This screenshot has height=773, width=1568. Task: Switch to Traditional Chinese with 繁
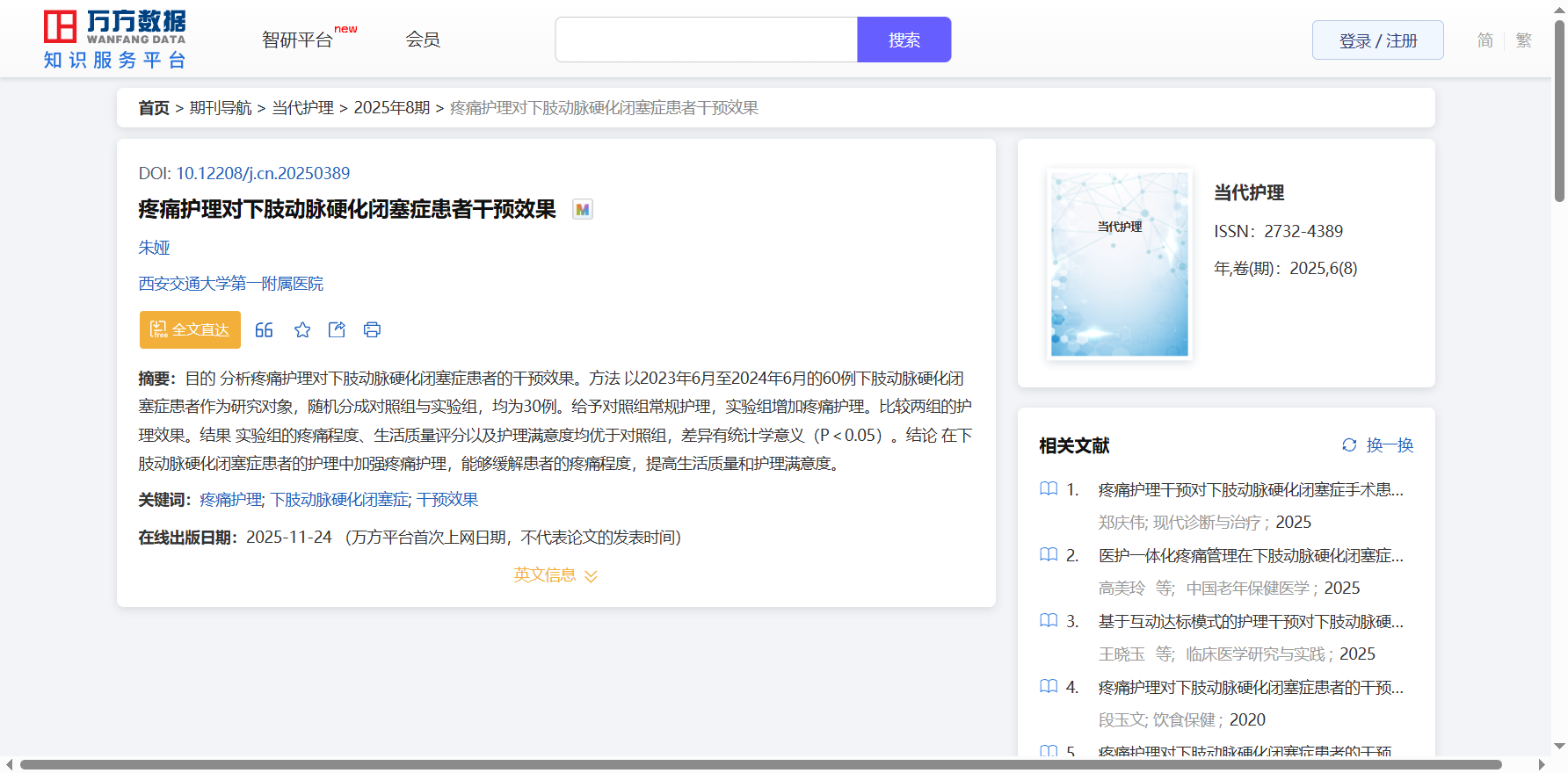pyautogui.click(x=1524, y=40)
